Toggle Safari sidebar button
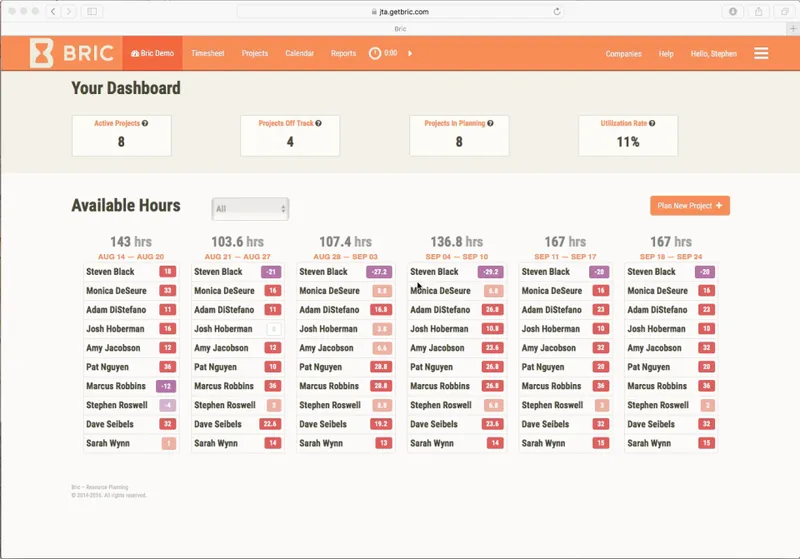Screen dimensions: 800x559 [x=92, y=11]
